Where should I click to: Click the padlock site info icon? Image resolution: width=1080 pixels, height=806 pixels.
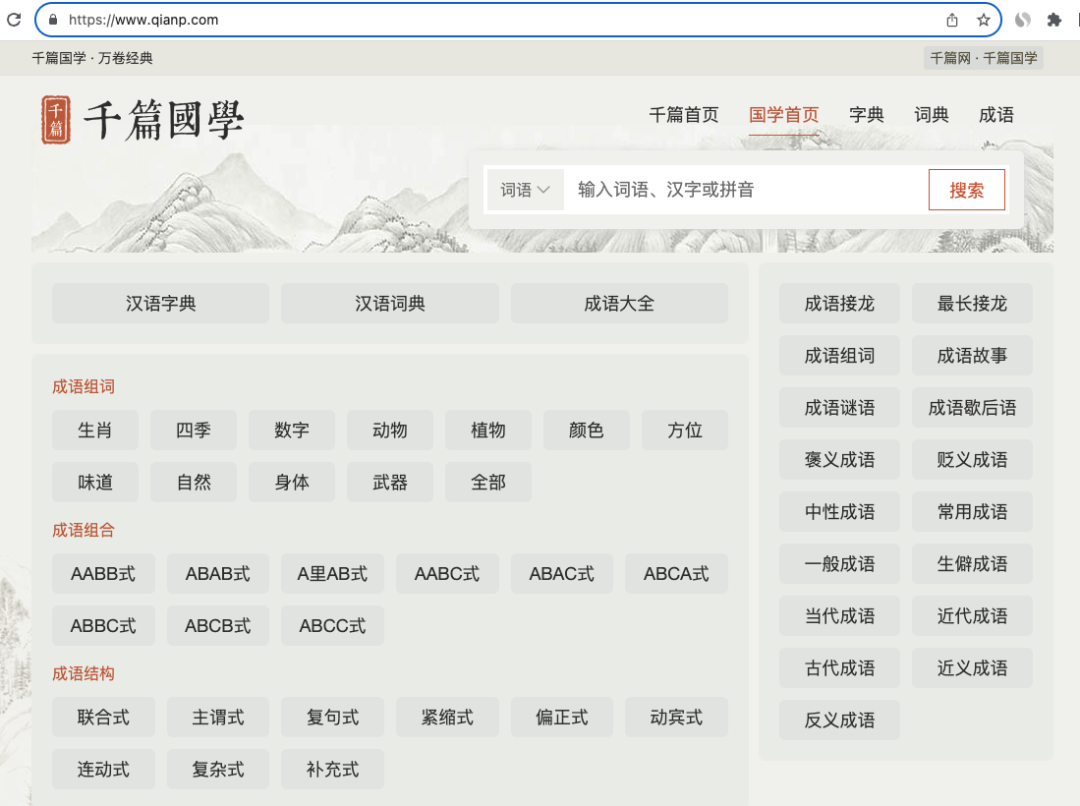(x=53, y=20)
